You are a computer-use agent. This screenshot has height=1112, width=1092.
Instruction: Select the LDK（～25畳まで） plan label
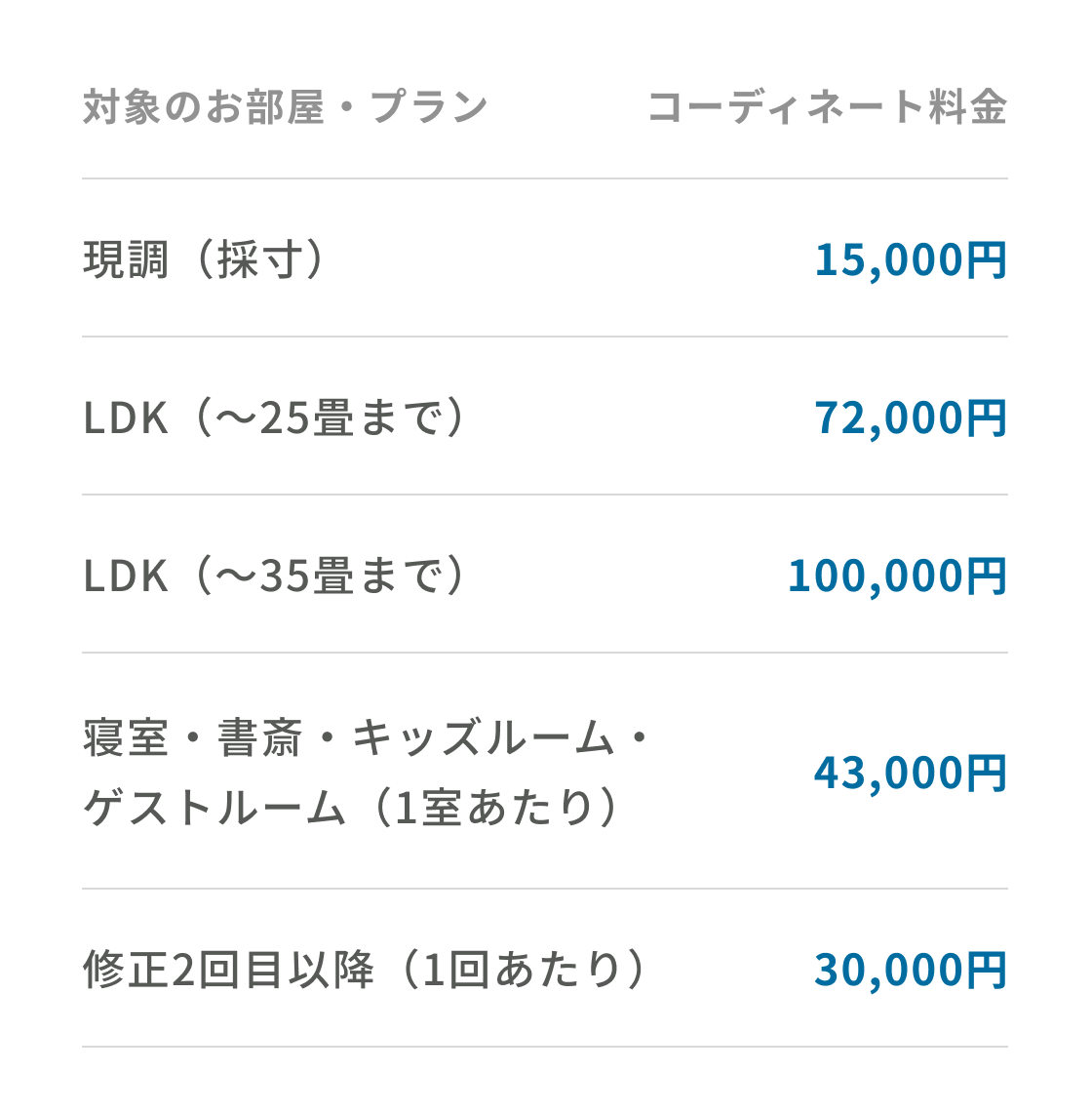pos(274,417)
